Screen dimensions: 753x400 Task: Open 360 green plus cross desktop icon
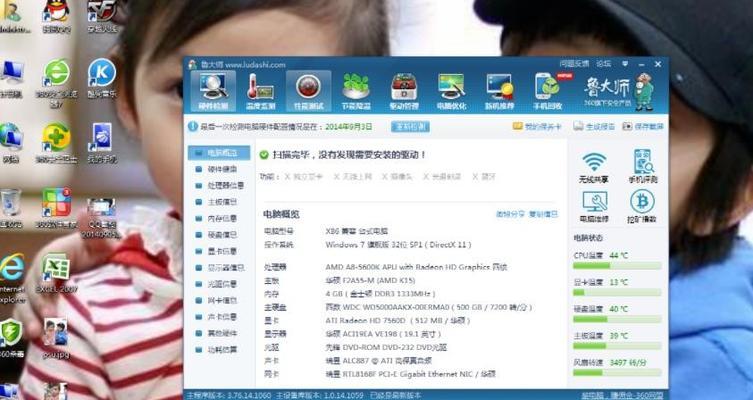[x=56, y=143]
